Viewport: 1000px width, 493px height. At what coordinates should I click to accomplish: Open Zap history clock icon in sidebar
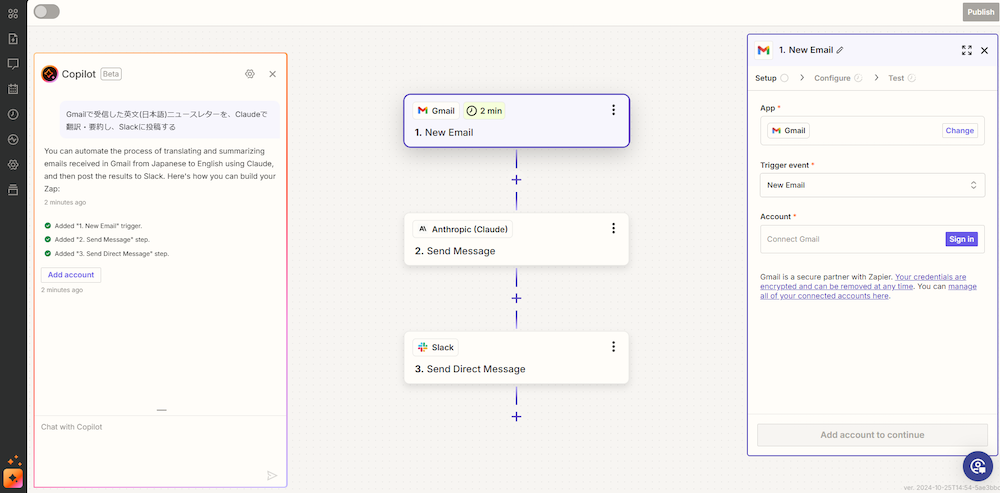pyautogui.click(x=13, y=114)
